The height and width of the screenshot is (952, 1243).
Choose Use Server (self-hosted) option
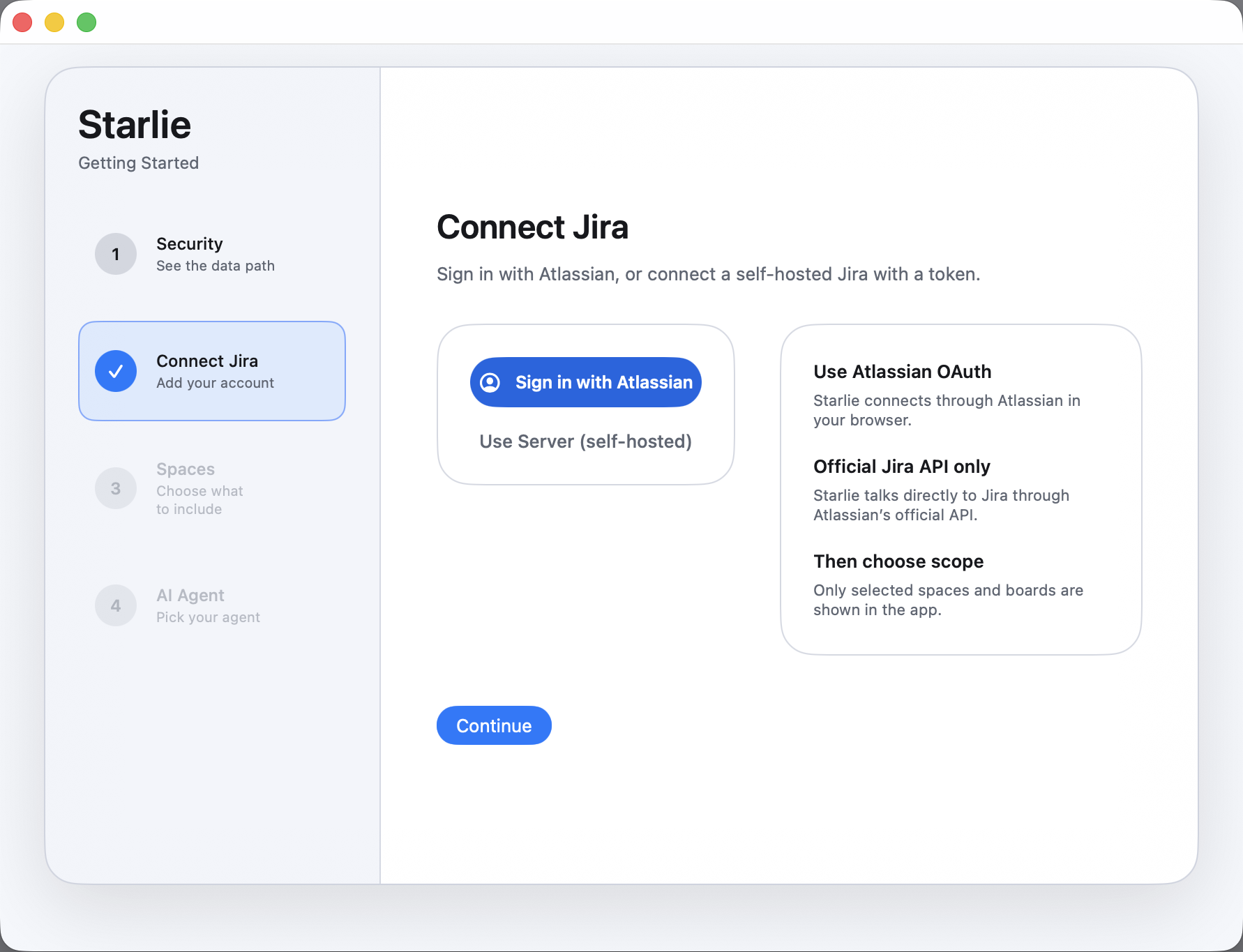585,441
